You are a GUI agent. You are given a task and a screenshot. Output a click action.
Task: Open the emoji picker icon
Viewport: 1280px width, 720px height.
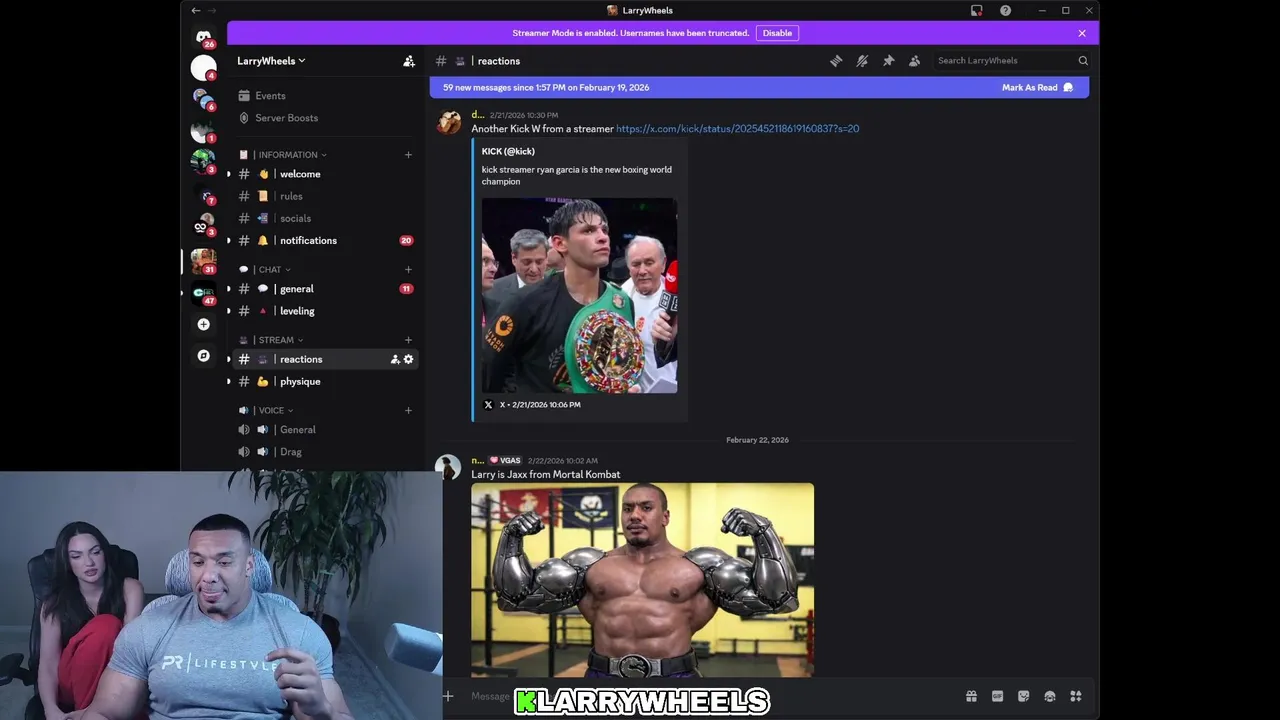pyautogui.click(x=1049, y=696)
